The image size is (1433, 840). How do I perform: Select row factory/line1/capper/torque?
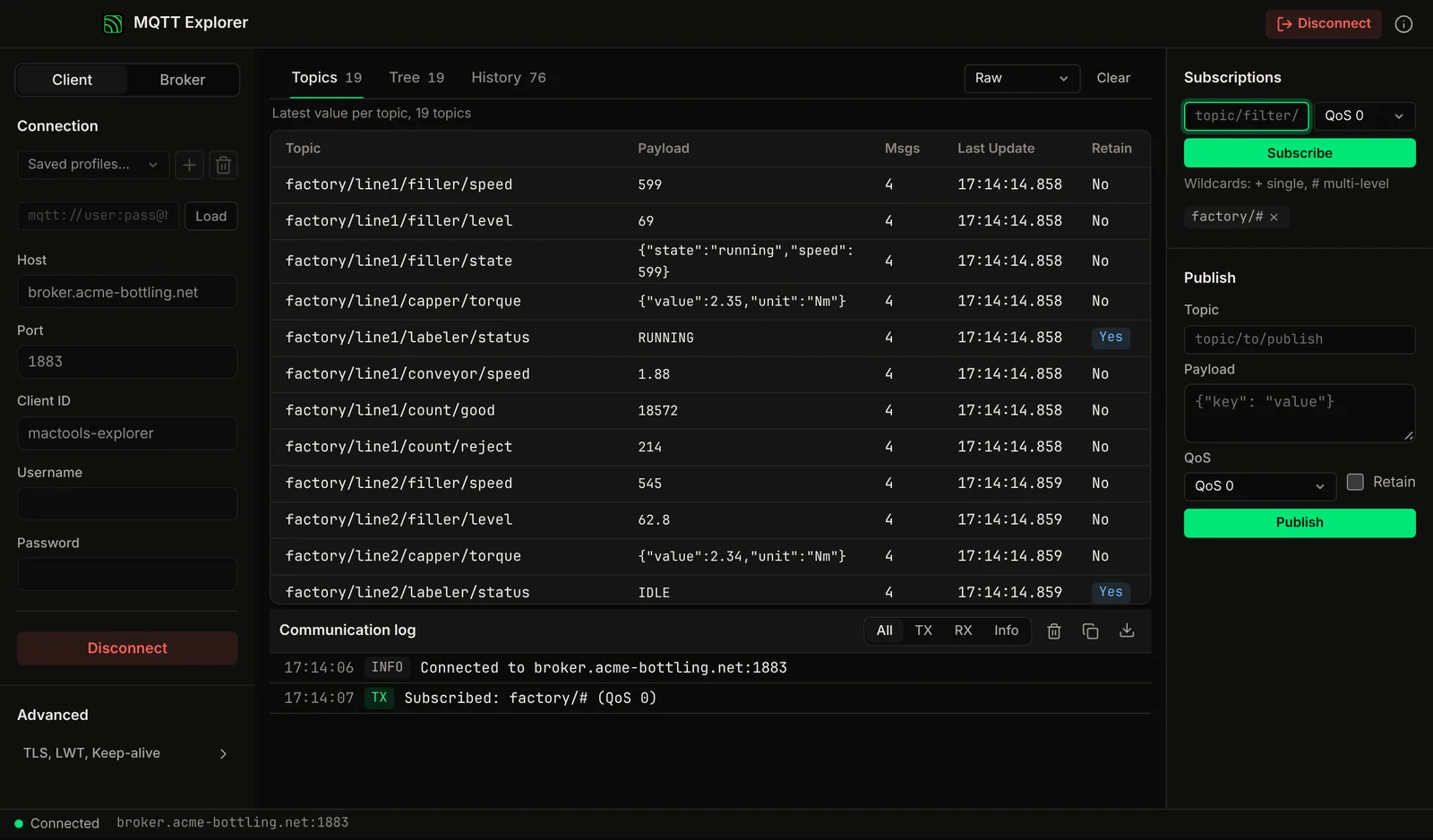pyautogui.click(x=710, y=302)
